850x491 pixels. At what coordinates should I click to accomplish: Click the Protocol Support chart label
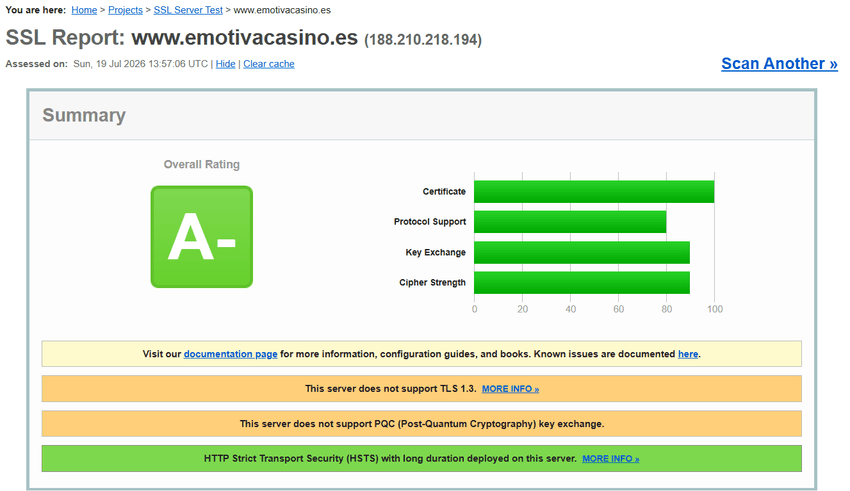point(430,222)
